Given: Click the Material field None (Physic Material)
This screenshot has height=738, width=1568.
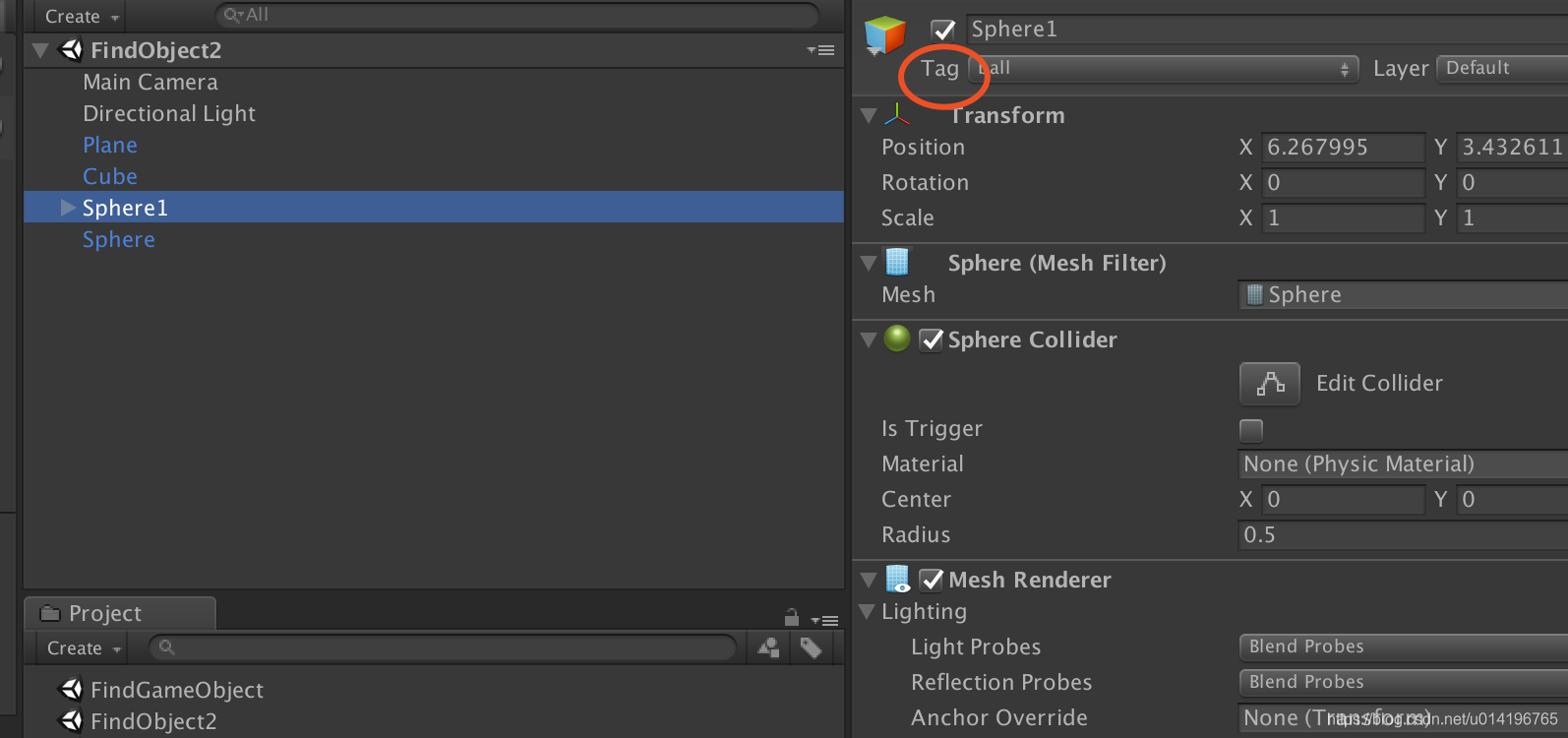Looking at the screenshot, I should pos(1403,463).
